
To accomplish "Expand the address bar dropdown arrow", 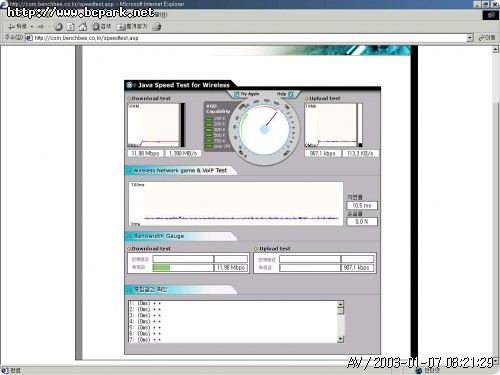I will (470, 38).
